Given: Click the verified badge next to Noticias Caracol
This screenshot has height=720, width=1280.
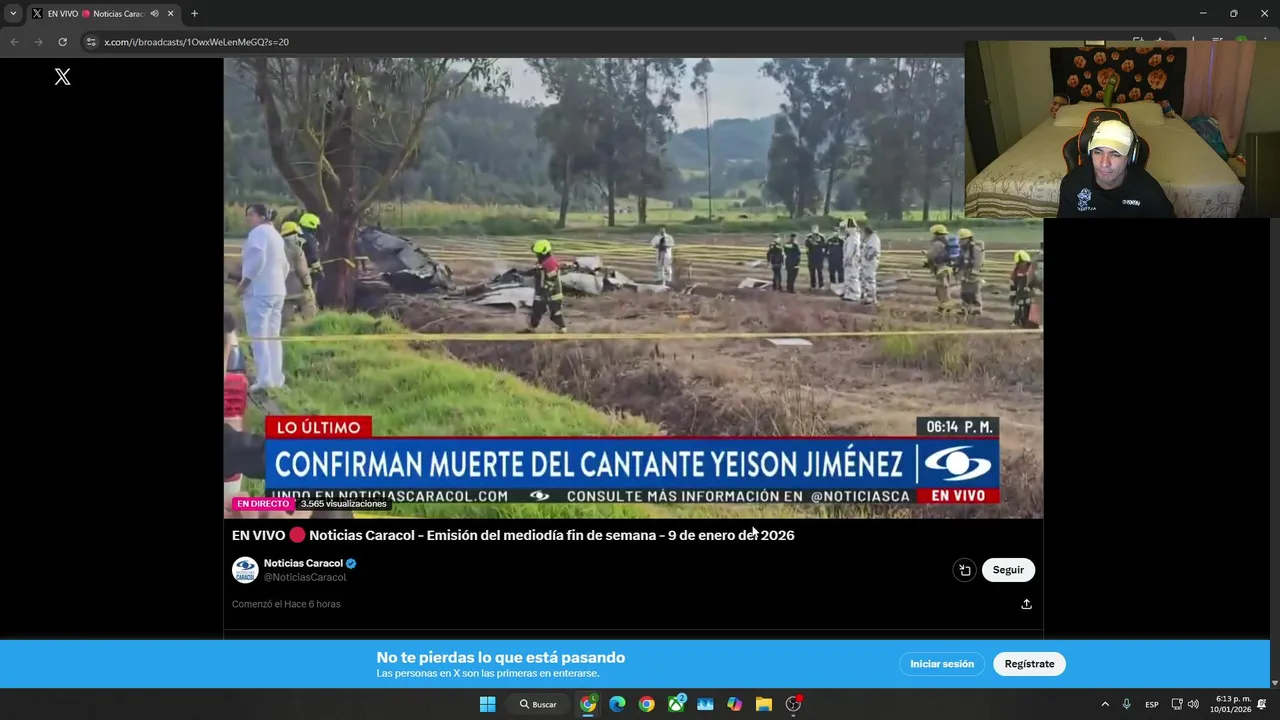Looking at the screenshot, I should tap(351, 563).
